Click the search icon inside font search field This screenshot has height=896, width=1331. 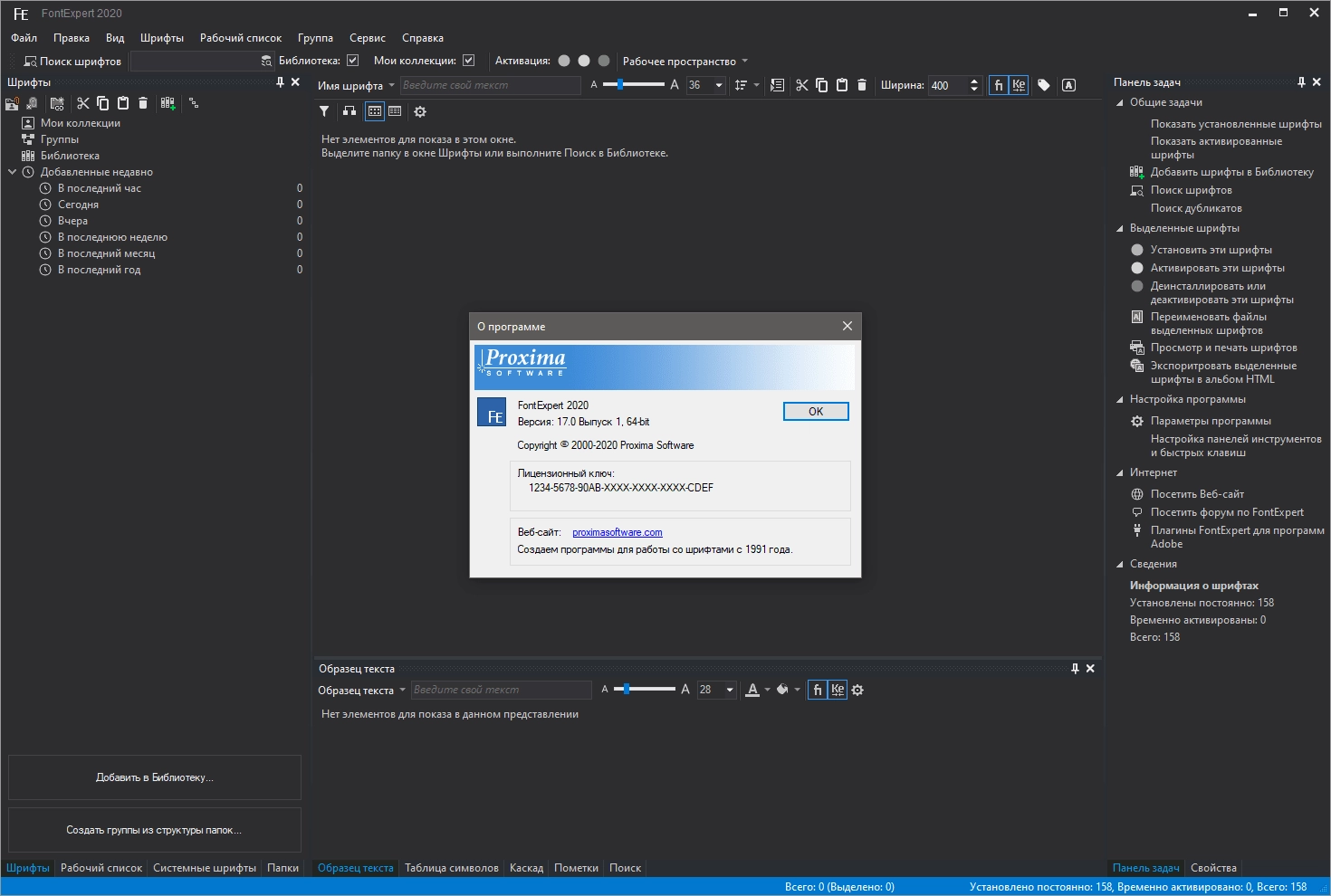[x=266, y=62]
